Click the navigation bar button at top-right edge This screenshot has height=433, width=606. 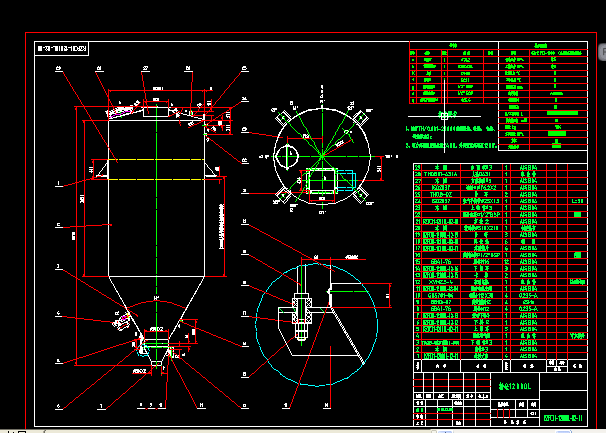[601, 50]
